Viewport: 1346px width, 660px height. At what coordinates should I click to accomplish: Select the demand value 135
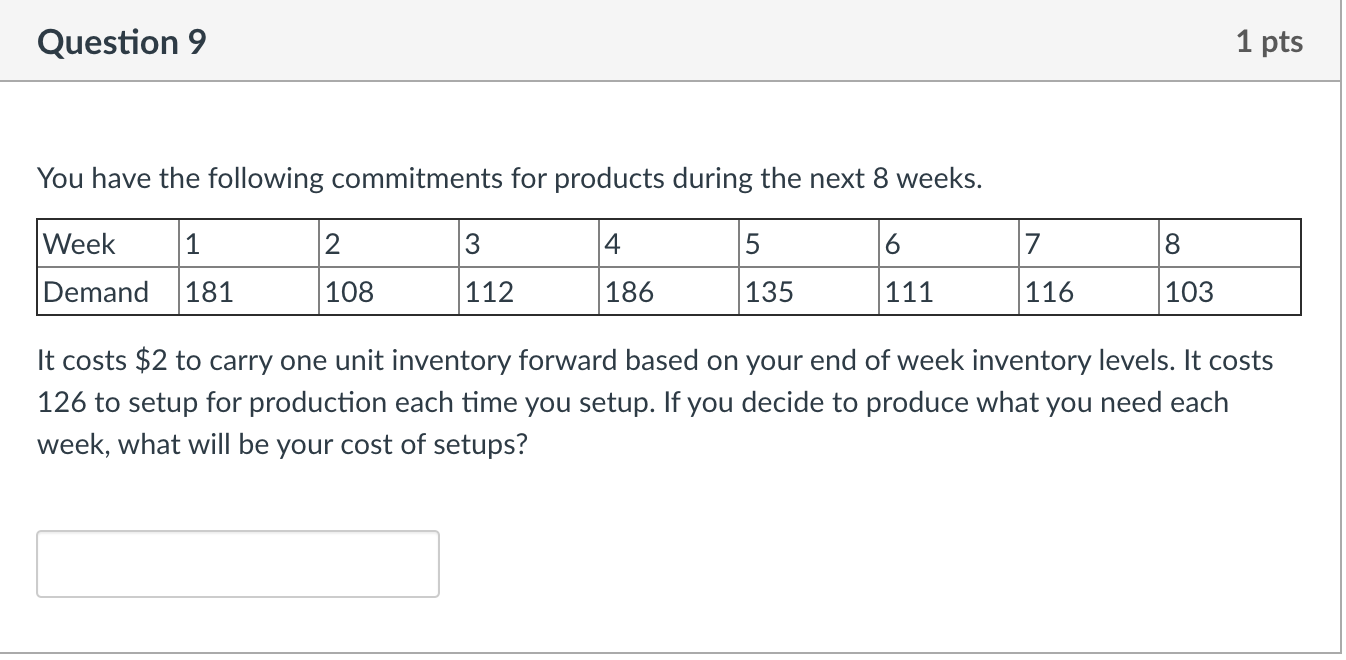(x=770, y=292)
